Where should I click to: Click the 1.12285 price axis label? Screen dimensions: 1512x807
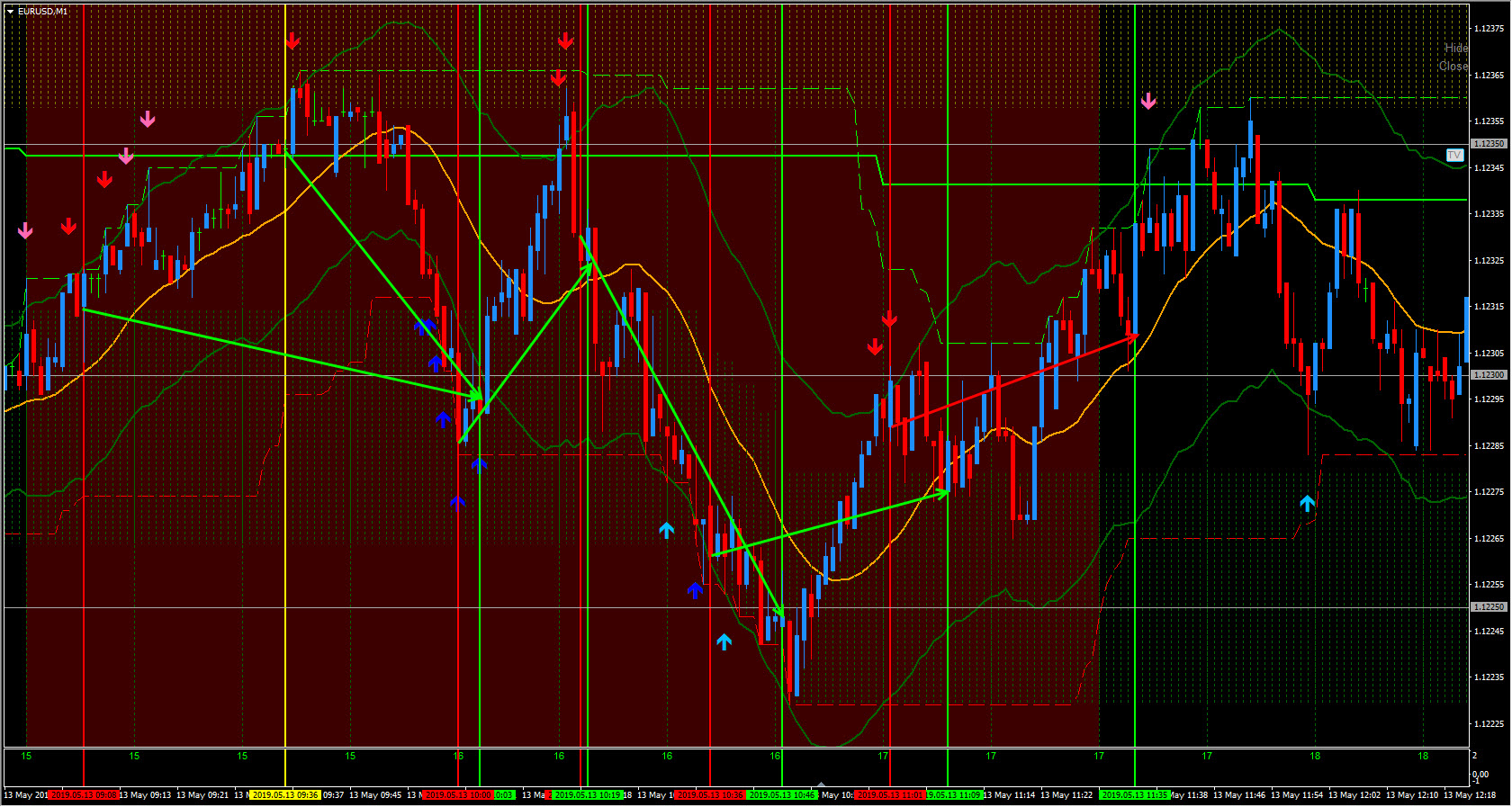pyautogui.click(x=1489, y=445)
